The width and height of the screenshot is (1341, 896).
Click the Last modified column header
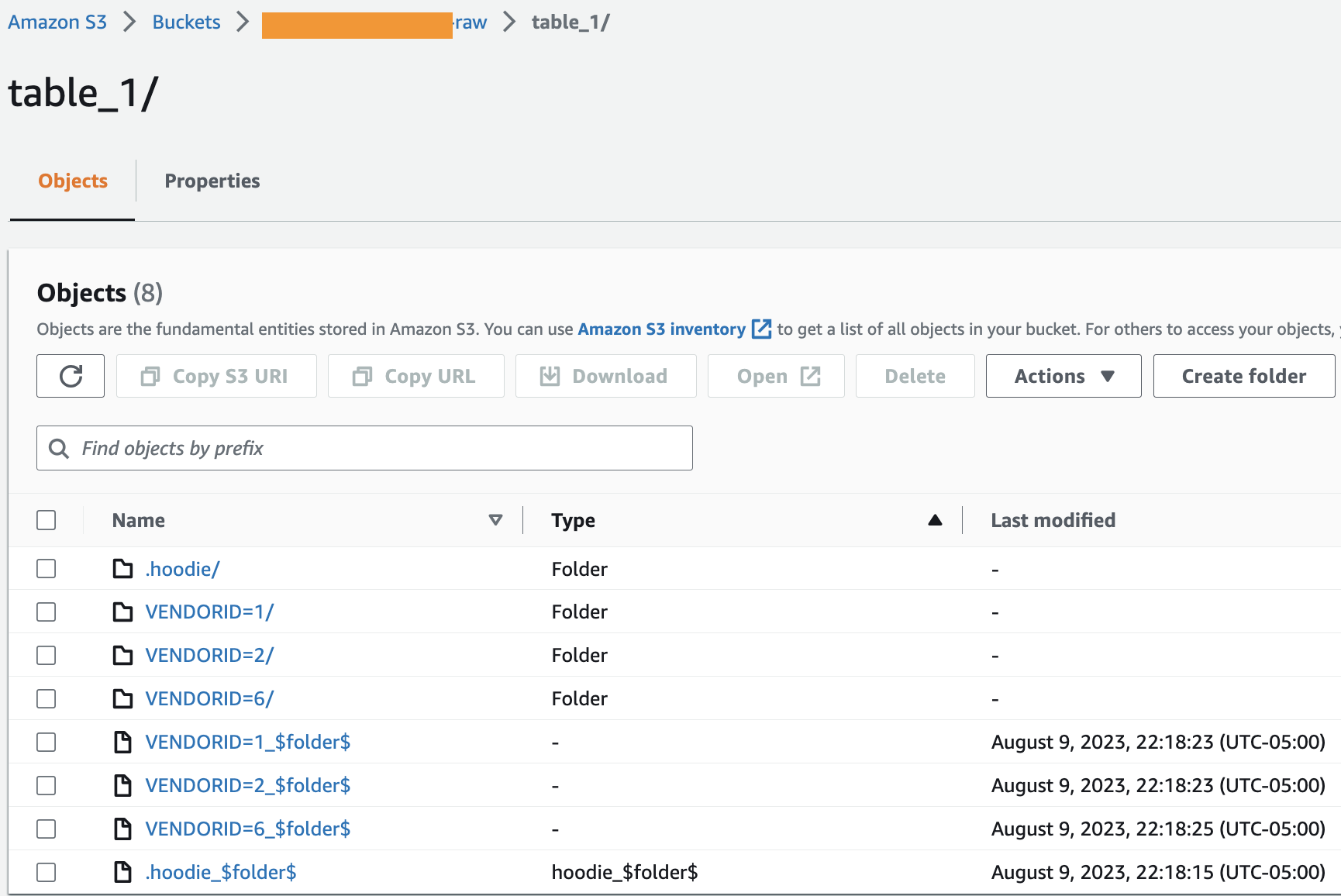pyautogui.click(x=1053, y=520)
